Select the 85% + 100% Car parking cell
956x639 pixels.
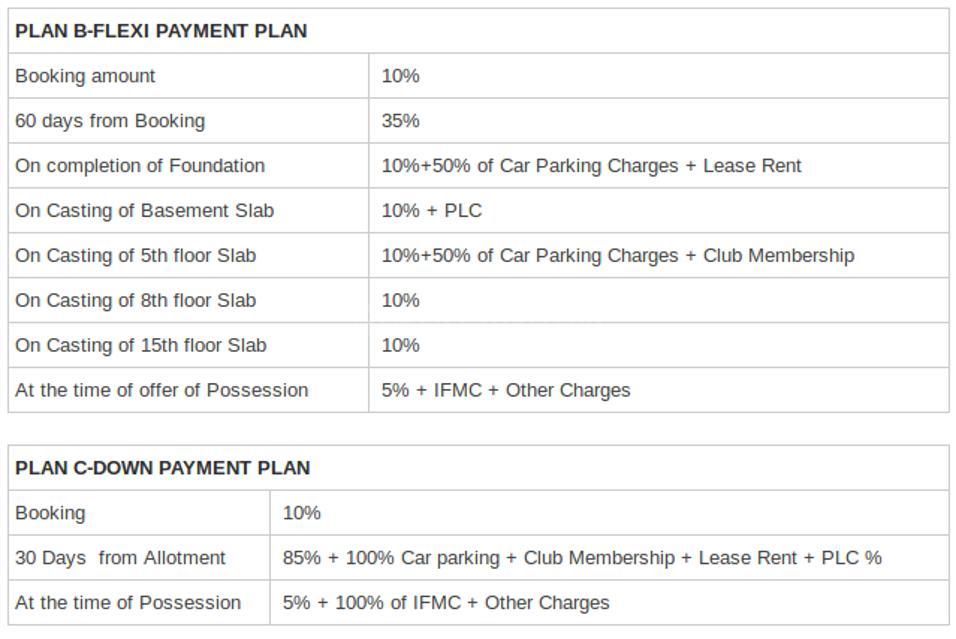[x=581, y=558]
